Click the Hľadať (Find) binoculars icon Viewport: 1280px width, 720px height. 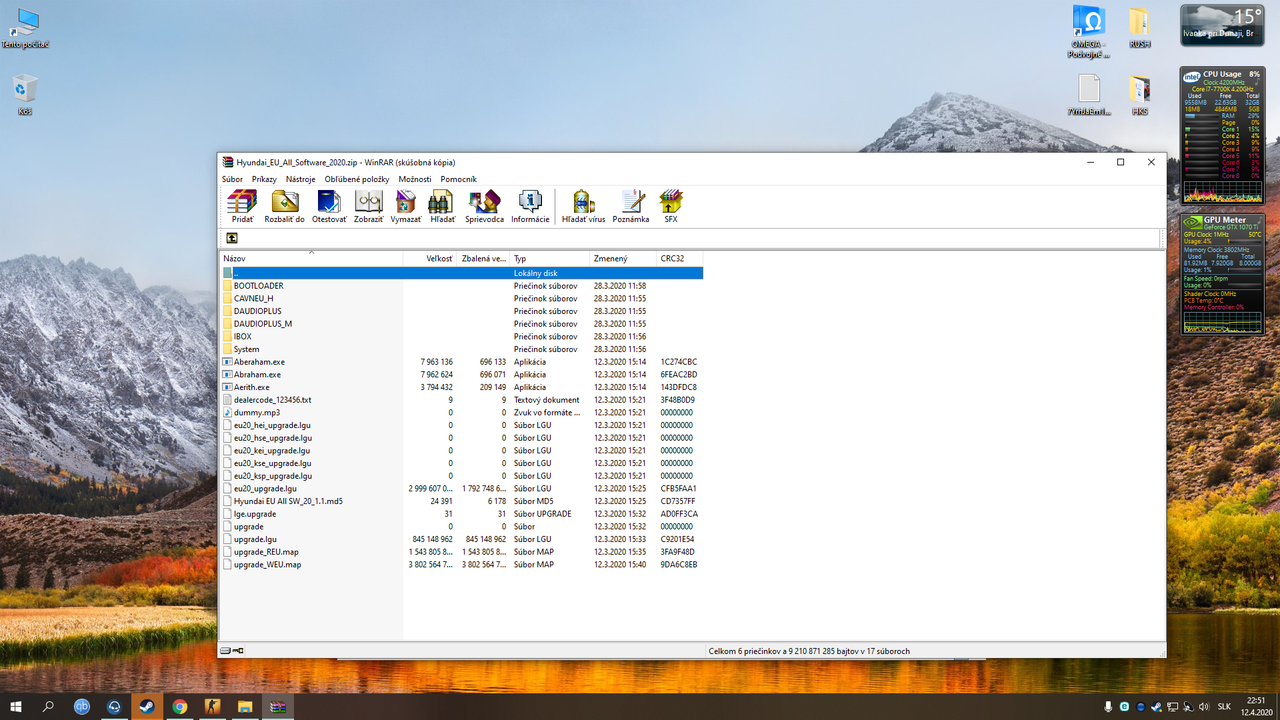[442, 206]
